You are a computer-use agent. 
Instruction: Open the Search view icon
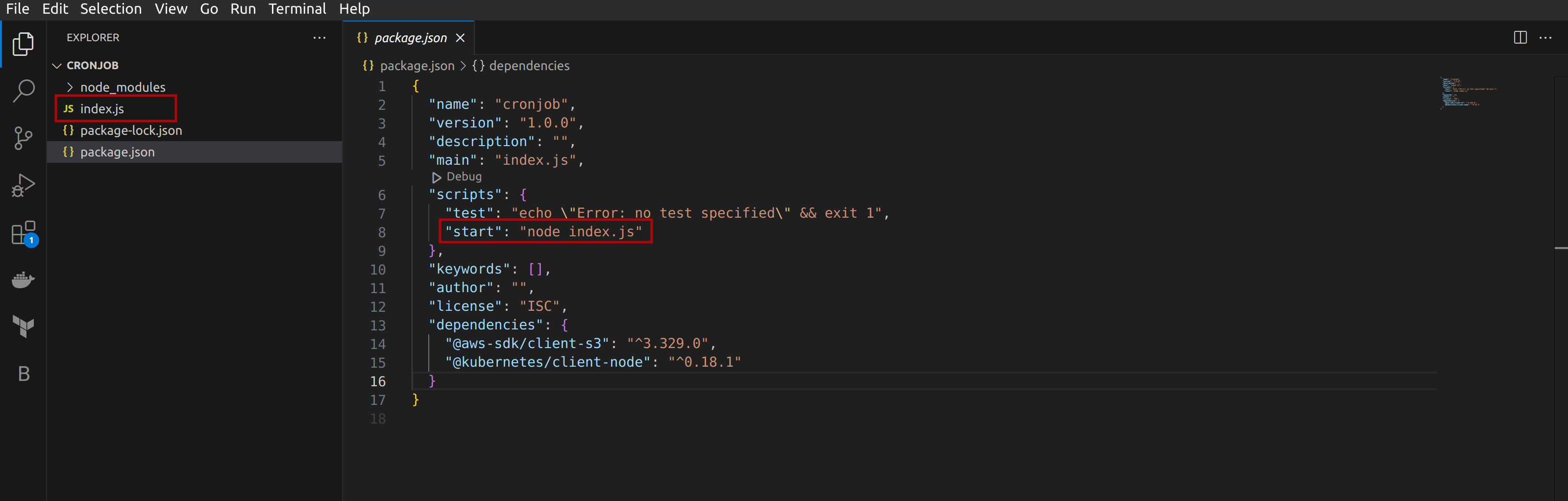pyautogui.click(x=23, y=91)
